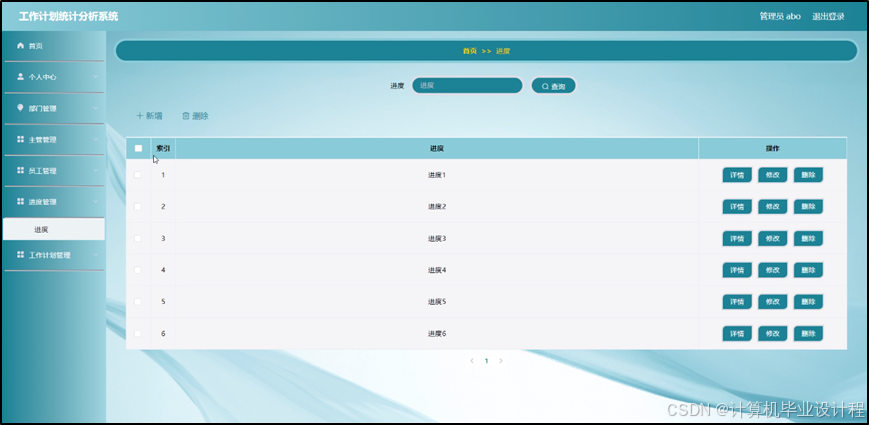869x425 pixels.
Task: Go to next page arrow
Action: 501,361
